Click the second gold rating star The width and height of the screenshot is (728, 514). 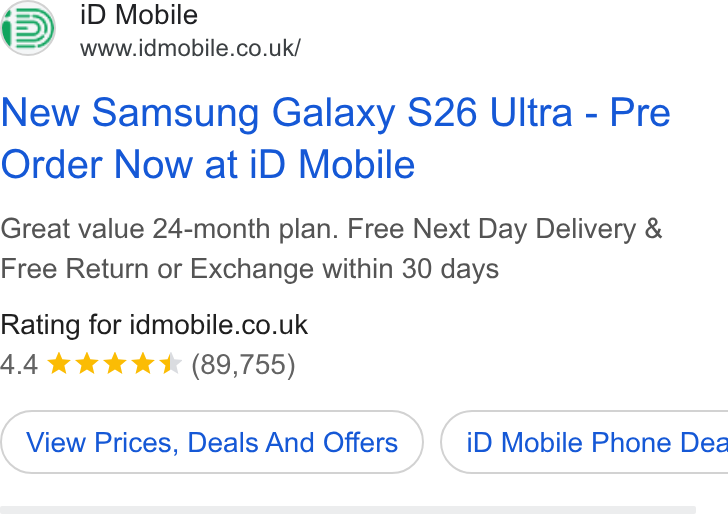(87, 363)
